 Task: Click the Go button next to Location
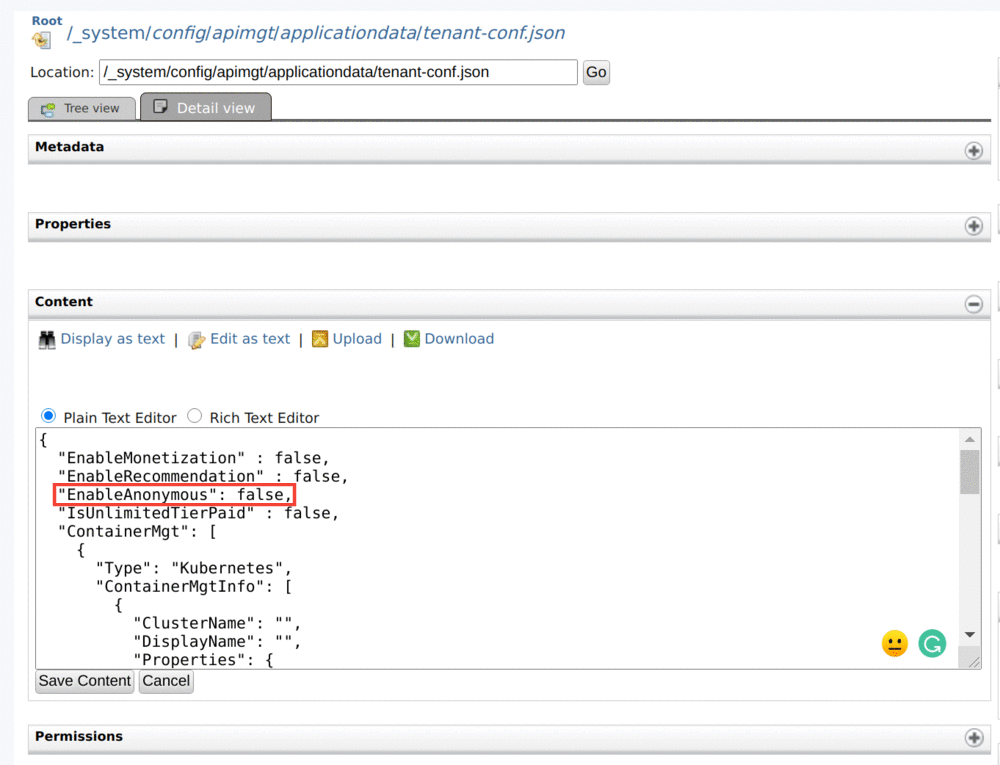click(x=596, y=72)
